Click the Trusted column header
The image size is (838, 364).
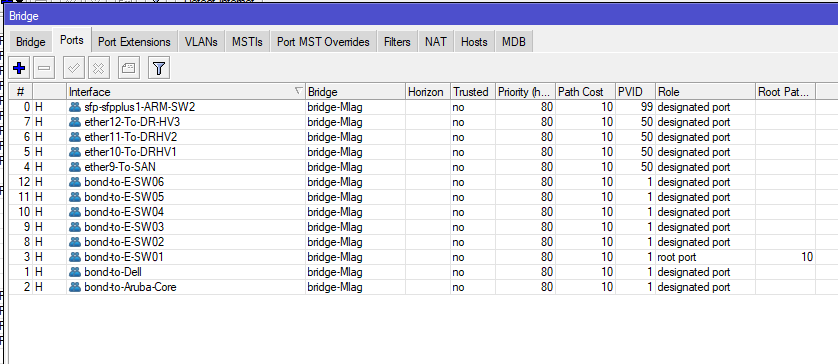point(473,92)
